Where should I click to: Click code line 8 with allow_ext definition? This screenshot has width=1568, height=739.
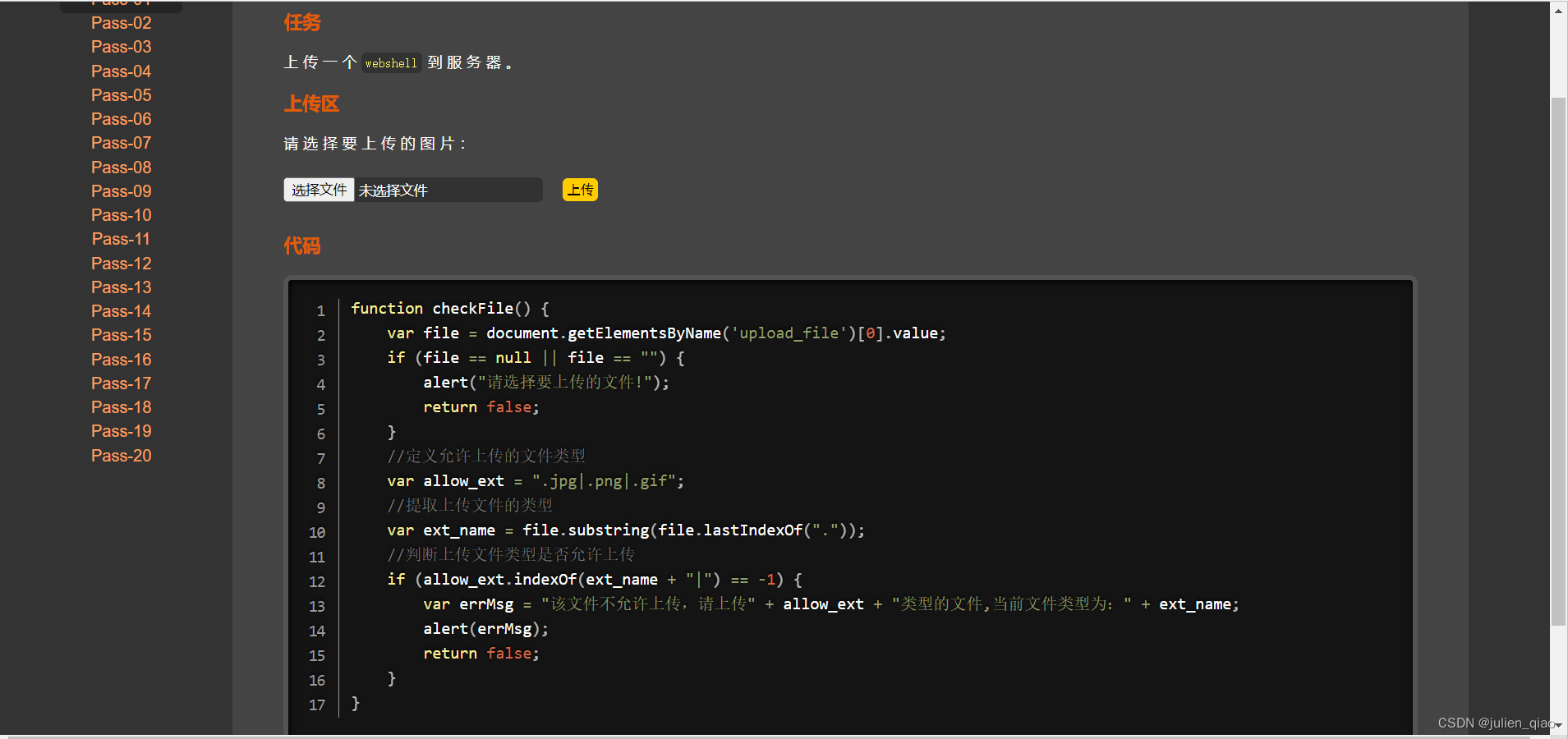point(535,481)
